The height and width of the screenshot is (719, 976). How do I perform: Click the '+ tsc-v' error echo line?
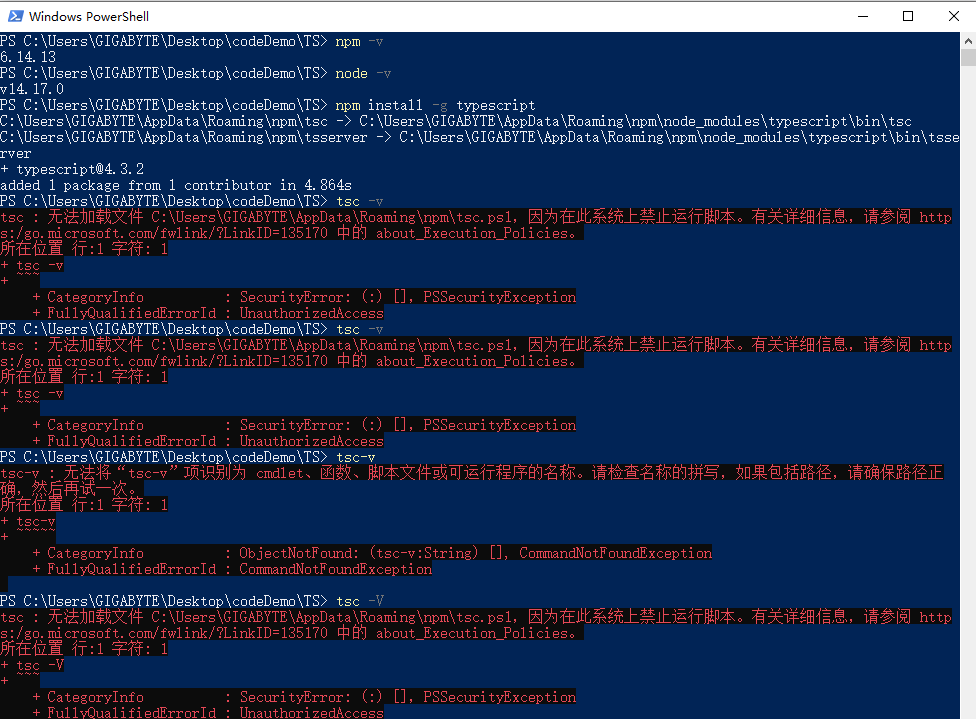click(x=28, y=522)
